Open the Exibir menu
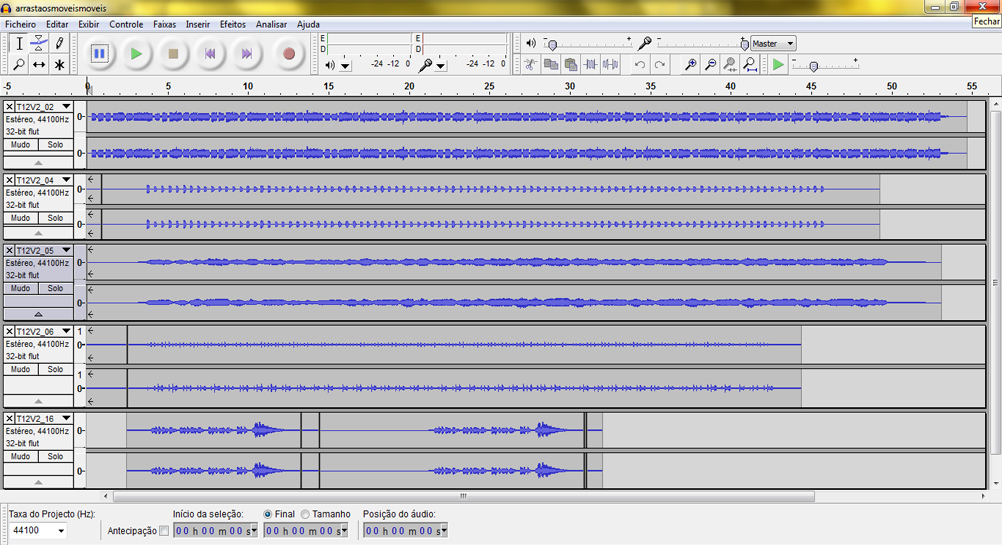The height and width of the screenshot is (545, 1002). click(88, 24)
